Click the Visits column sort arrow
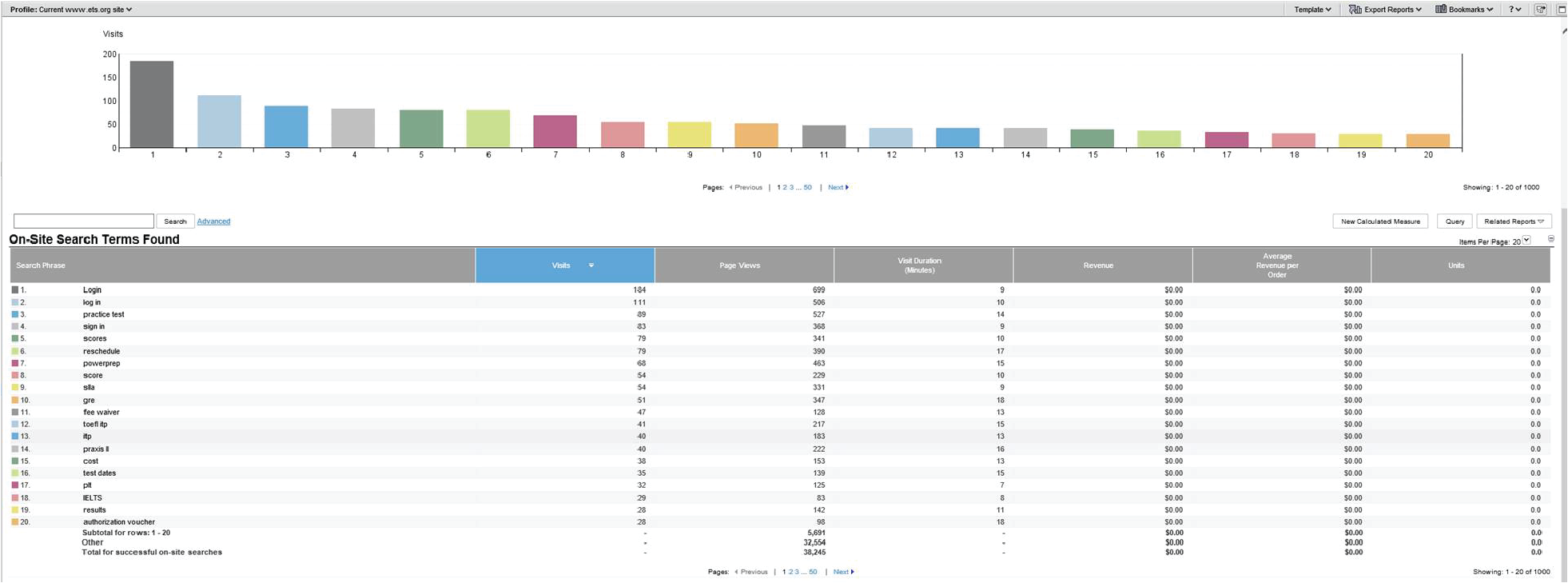The height and width of the screenshot is (583, 1568). tap(591, 266)
